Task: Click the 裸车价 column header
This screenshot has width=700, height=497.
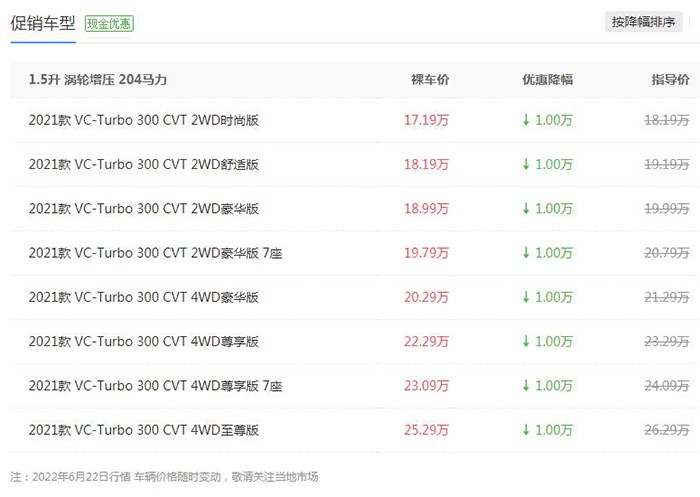Action: (x=430, y=80)
